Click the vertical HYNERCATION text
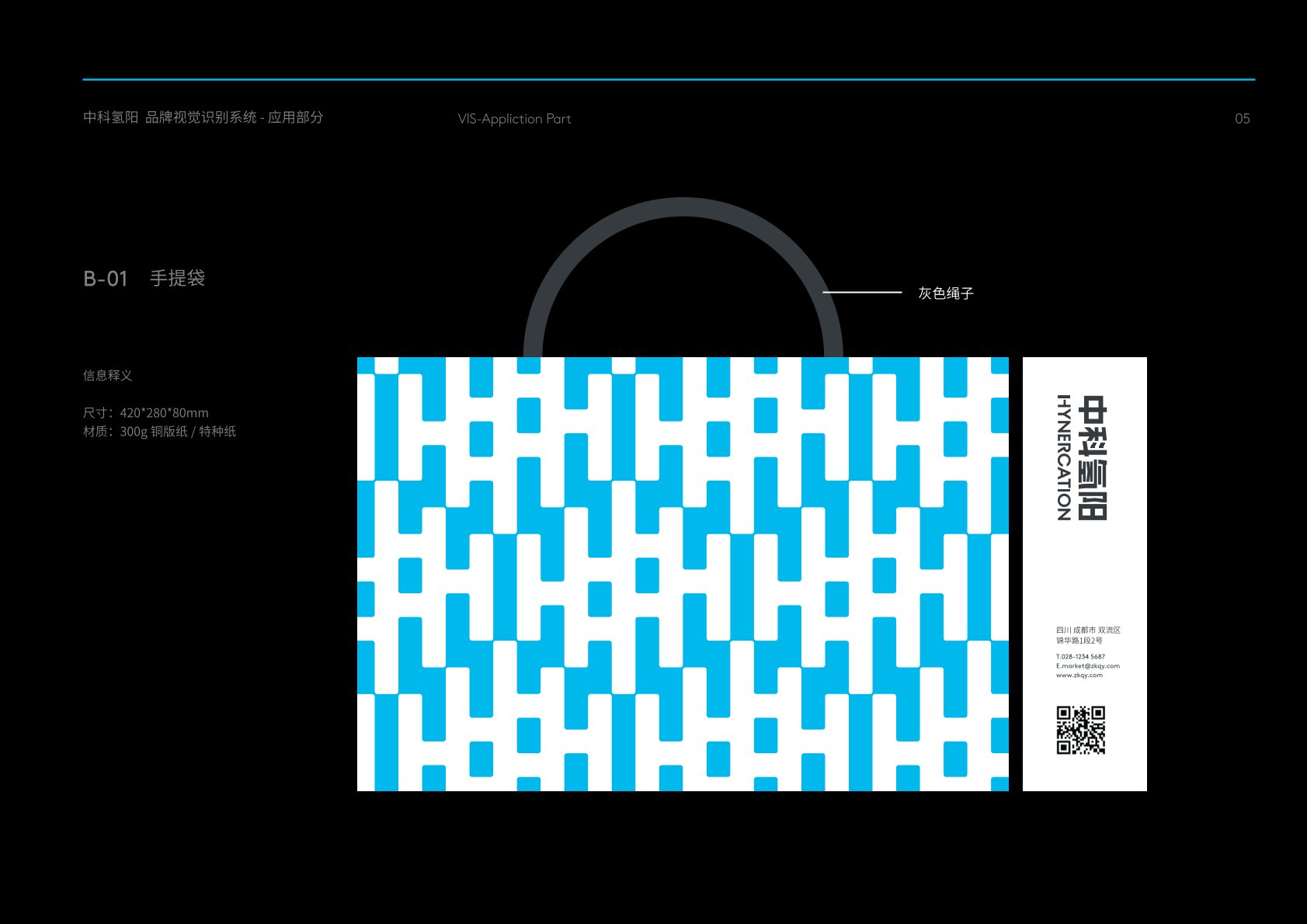Image resolution: width=1307 pixels, height=924 pixels. 1063,457
